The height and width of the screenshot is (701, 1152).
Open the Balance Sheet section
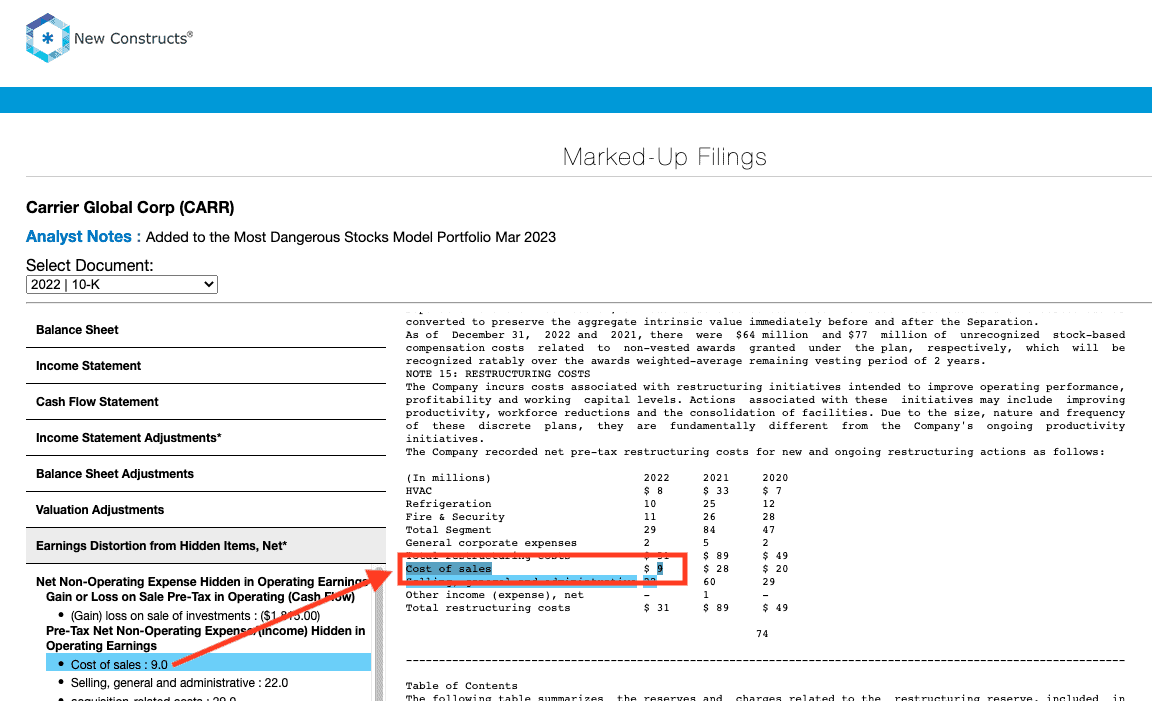point(206,330)
